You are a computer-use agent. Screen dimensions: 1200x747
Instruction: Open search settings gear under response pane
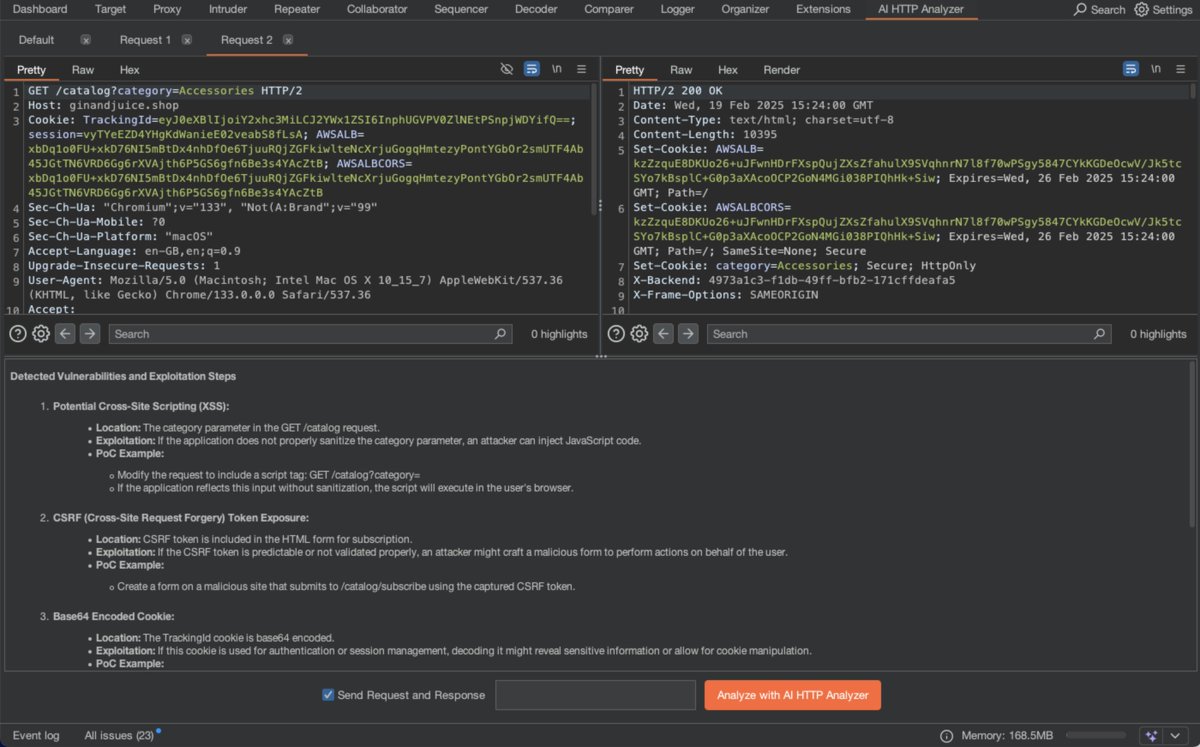[641, 334]
